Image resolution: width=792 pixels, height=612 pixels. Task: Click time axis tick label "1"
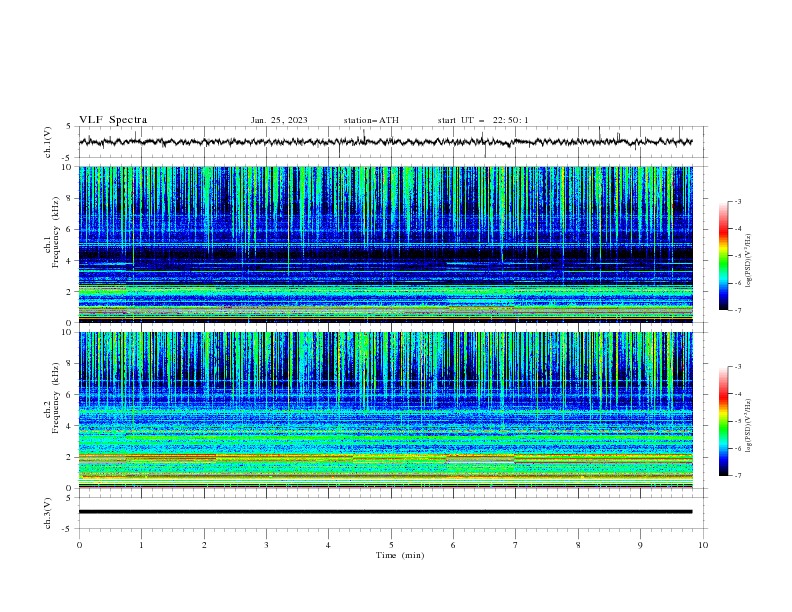[142, 545]
